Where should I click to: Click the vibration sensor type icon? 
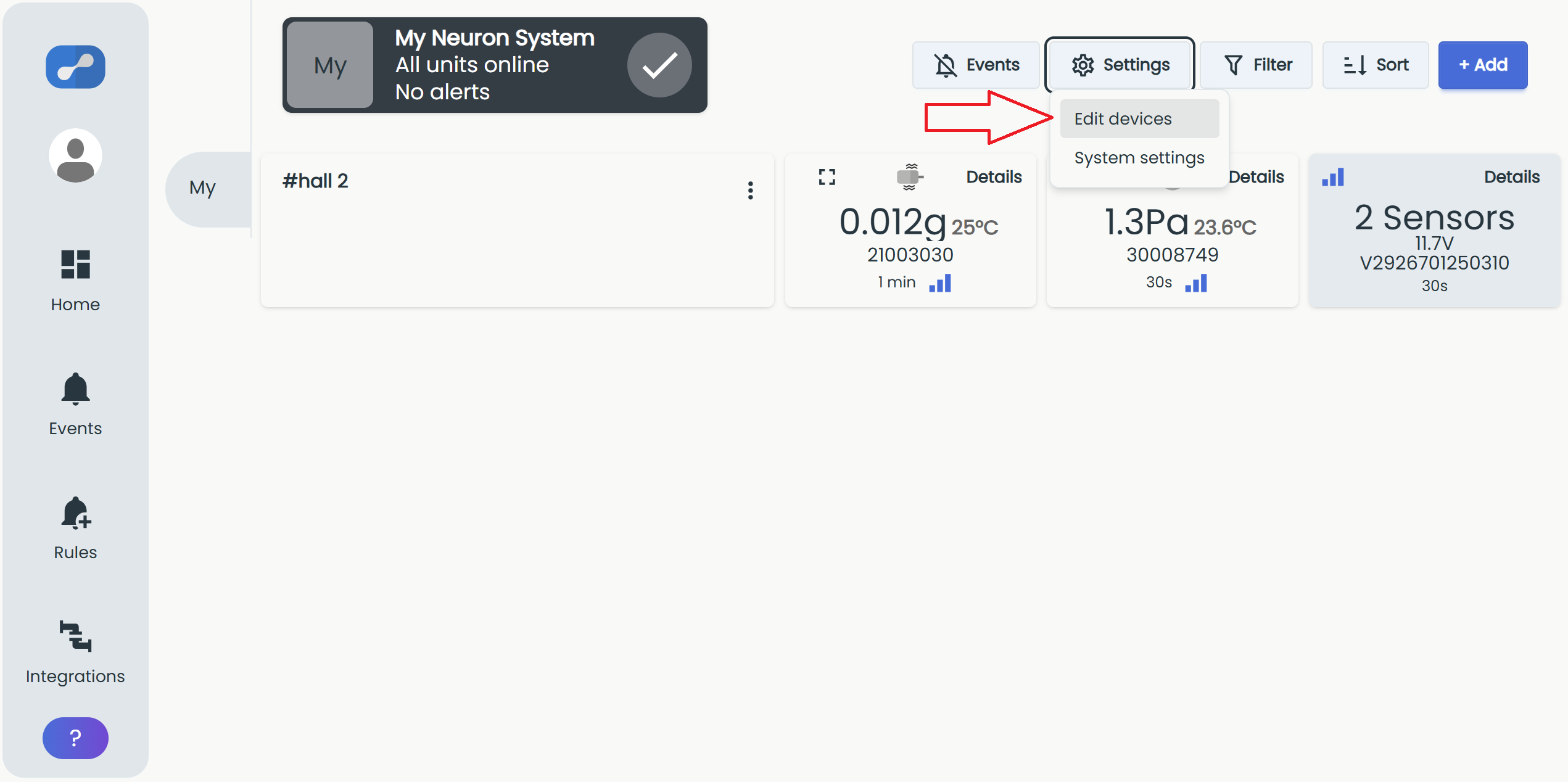pyautogui.click(x=910, y=177)
